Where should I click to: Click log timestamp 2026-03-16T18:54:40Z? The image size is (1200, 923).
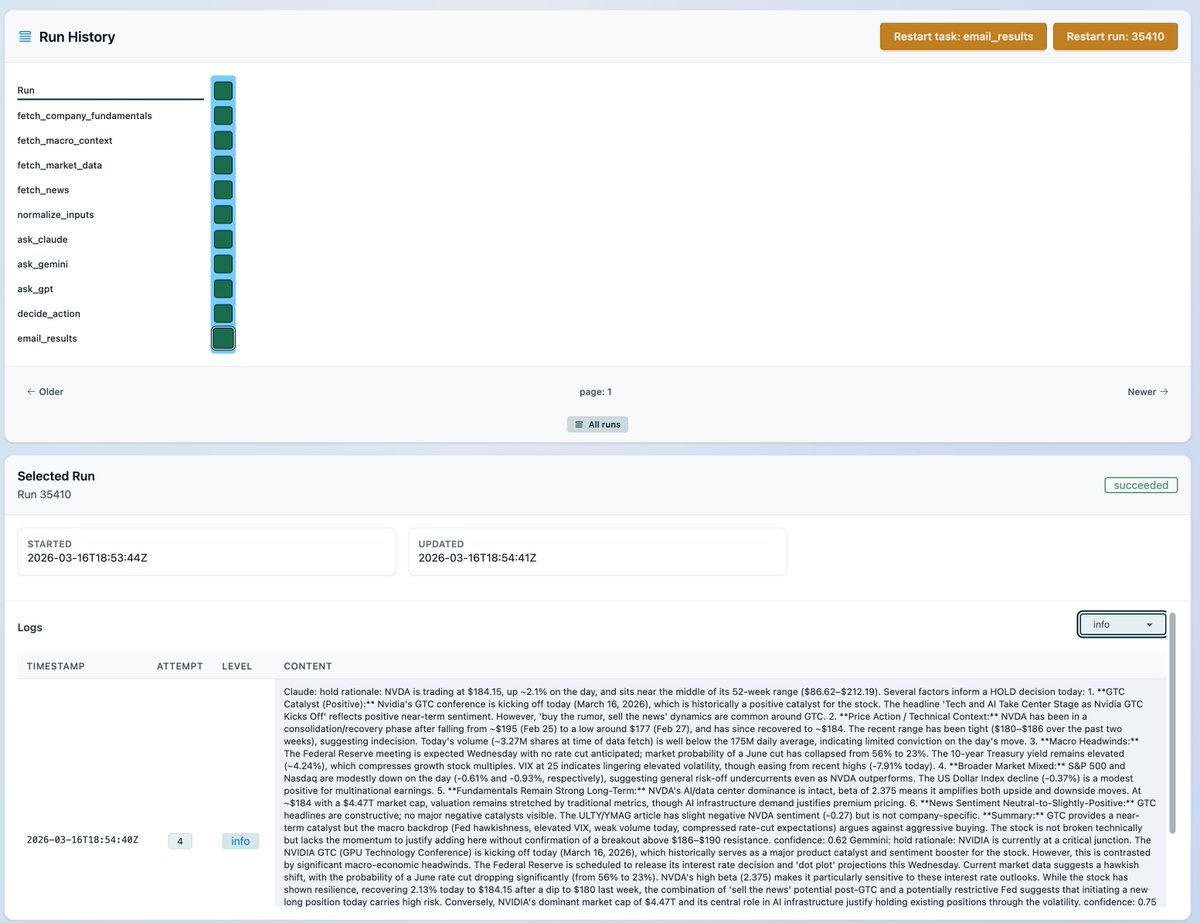(82, 840)
